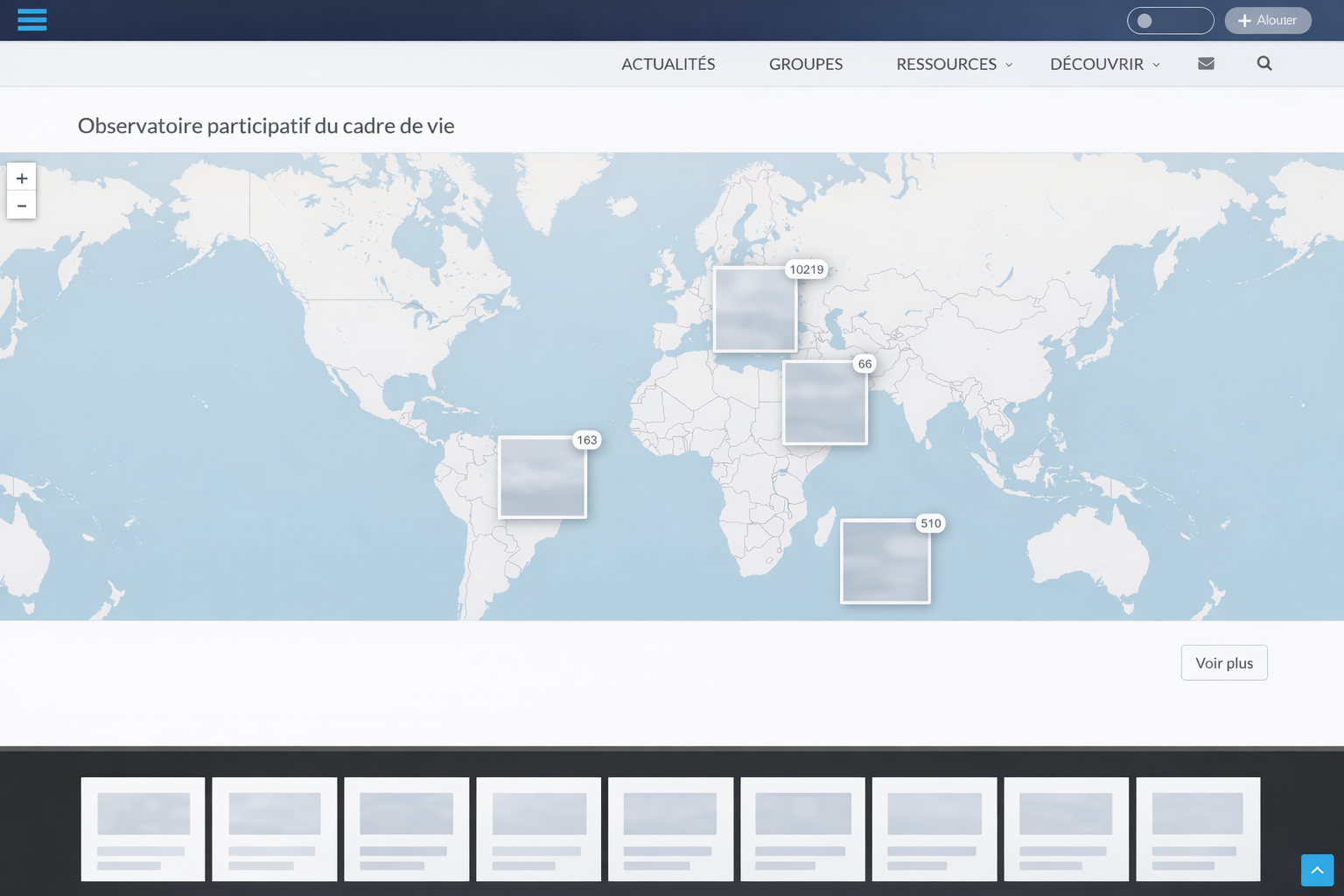Zoom in on the map
1344x896 pixels.
tap(22, 178)
